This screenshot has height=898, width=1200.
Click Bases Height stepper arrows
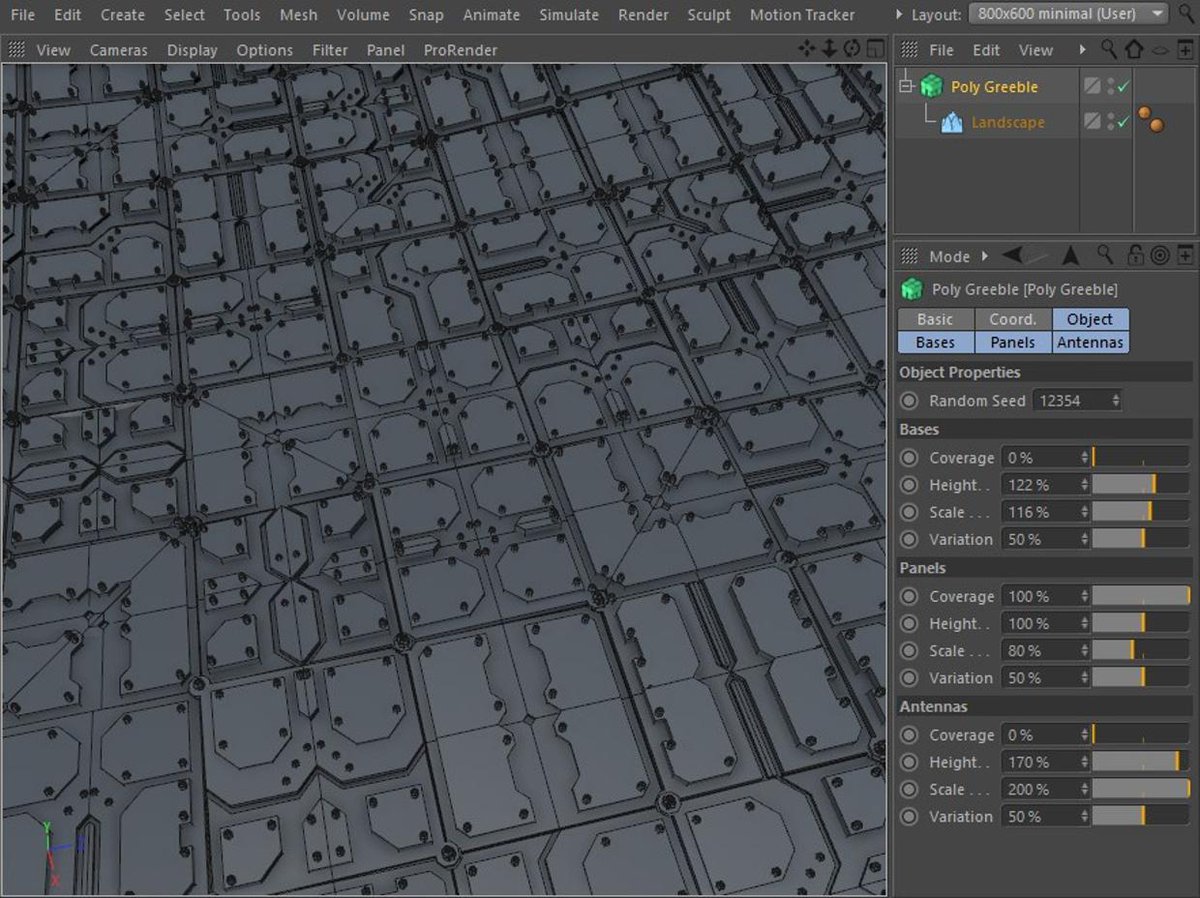[1084, 485]
